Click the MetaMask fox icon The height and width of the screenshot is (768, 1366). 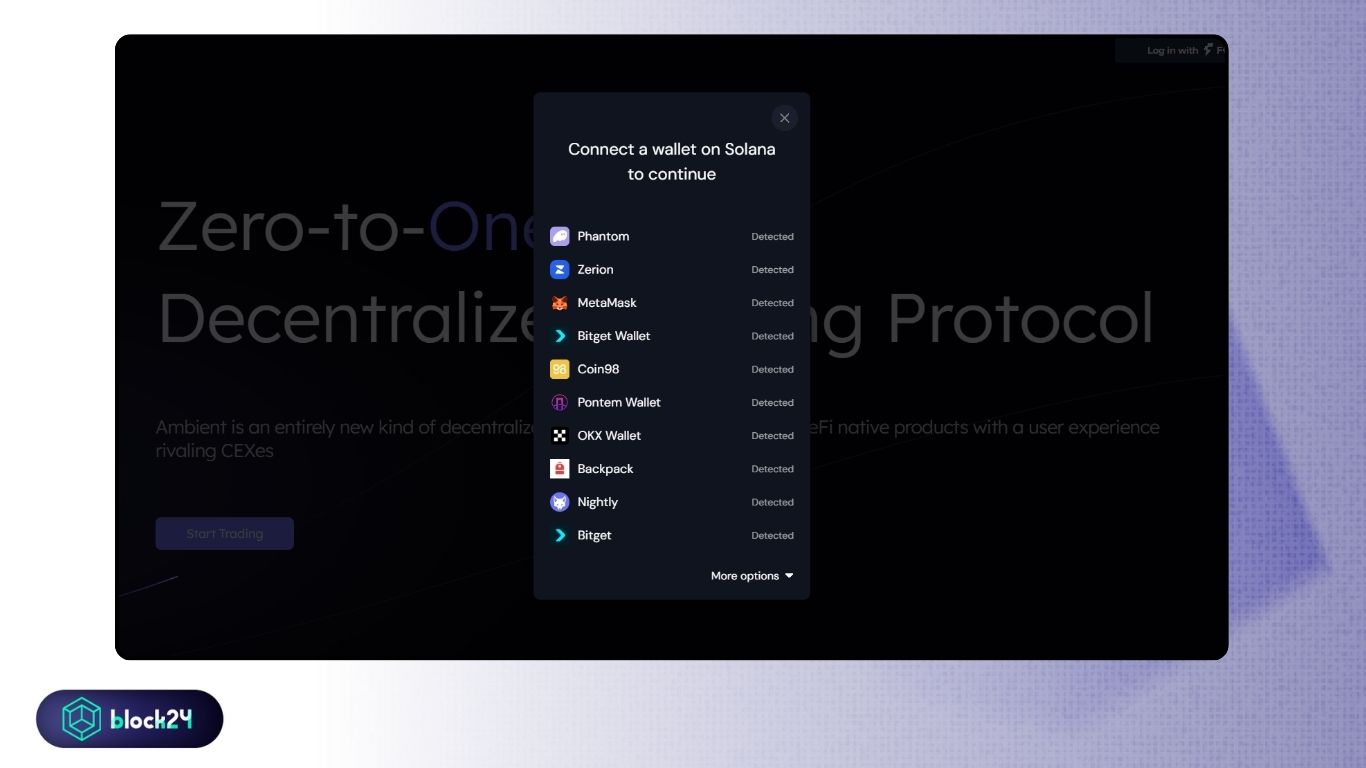tap(560, 303)
